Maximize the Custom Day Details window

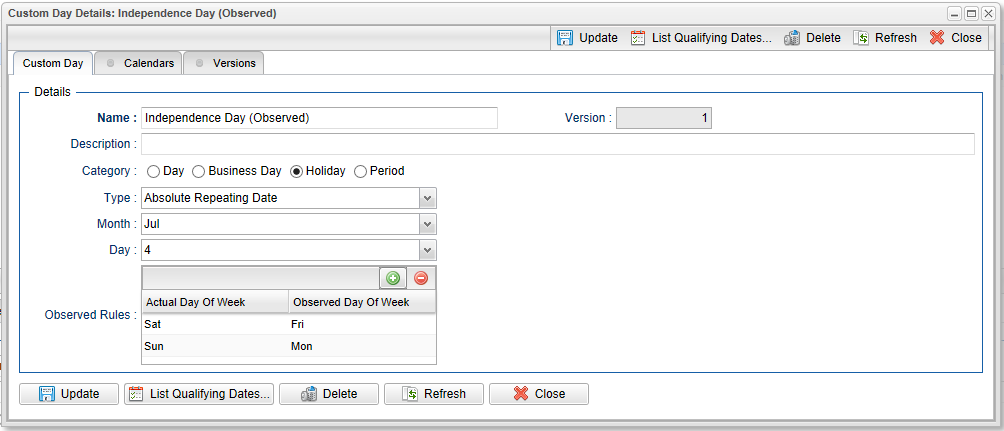coord(971,14)
